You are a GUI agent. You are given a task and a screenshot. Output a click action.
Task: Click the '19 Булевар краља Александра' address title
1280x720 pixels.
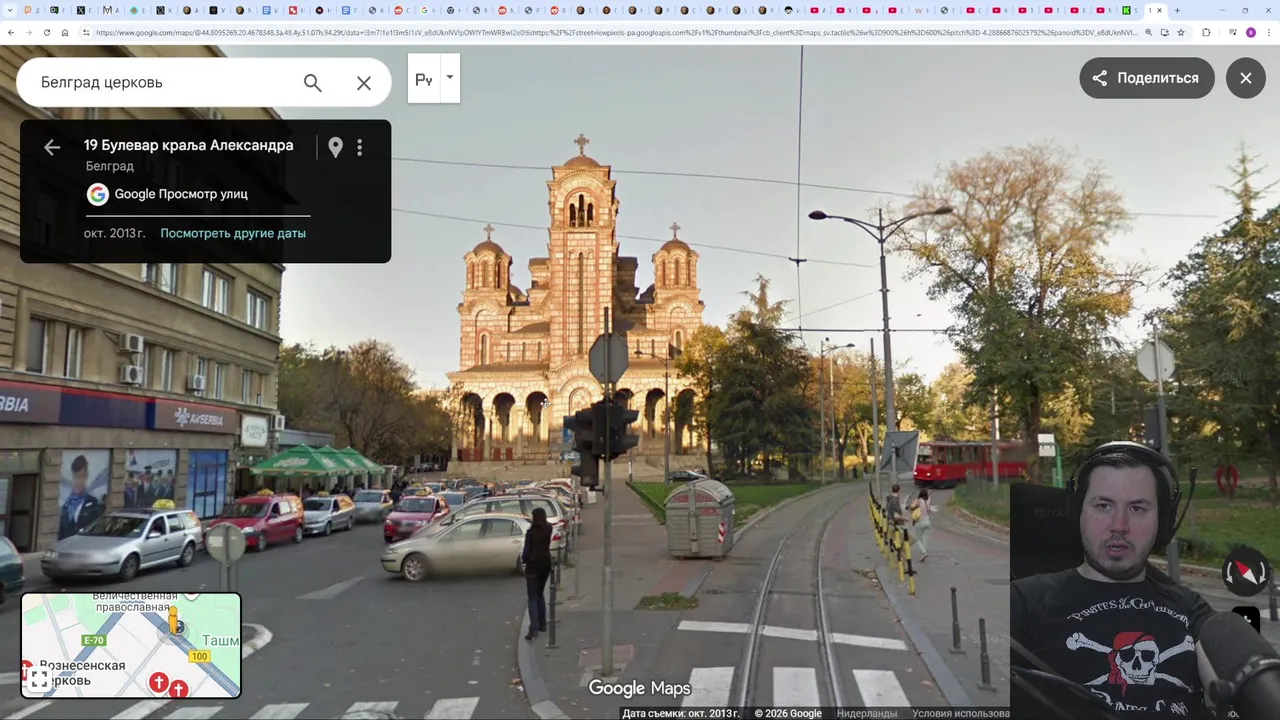[189, 146]
